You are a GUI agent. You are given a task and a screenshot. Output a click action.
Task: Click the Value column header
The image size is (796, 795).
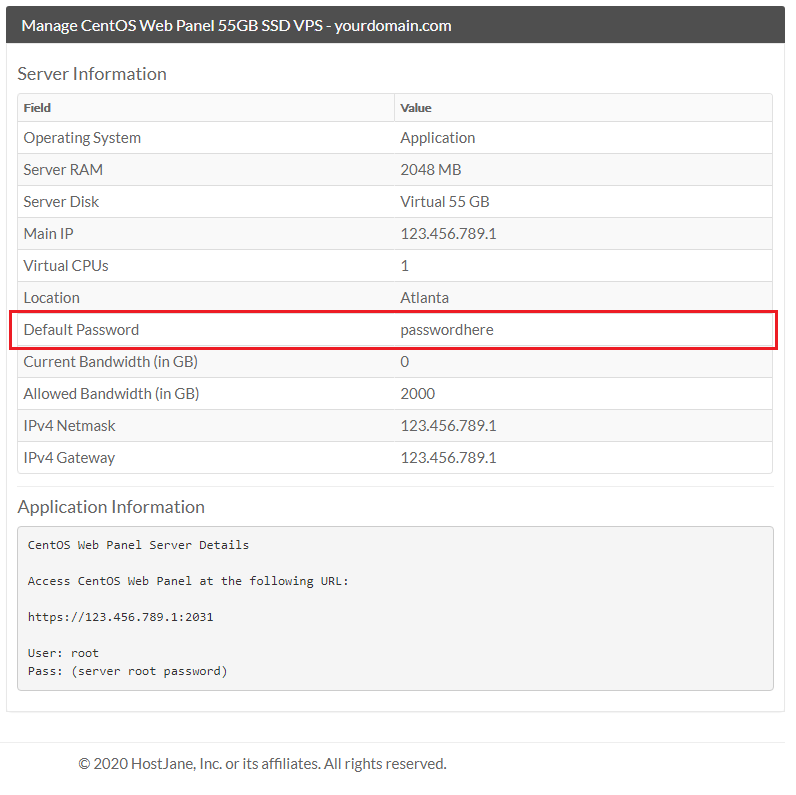point(416,108)
